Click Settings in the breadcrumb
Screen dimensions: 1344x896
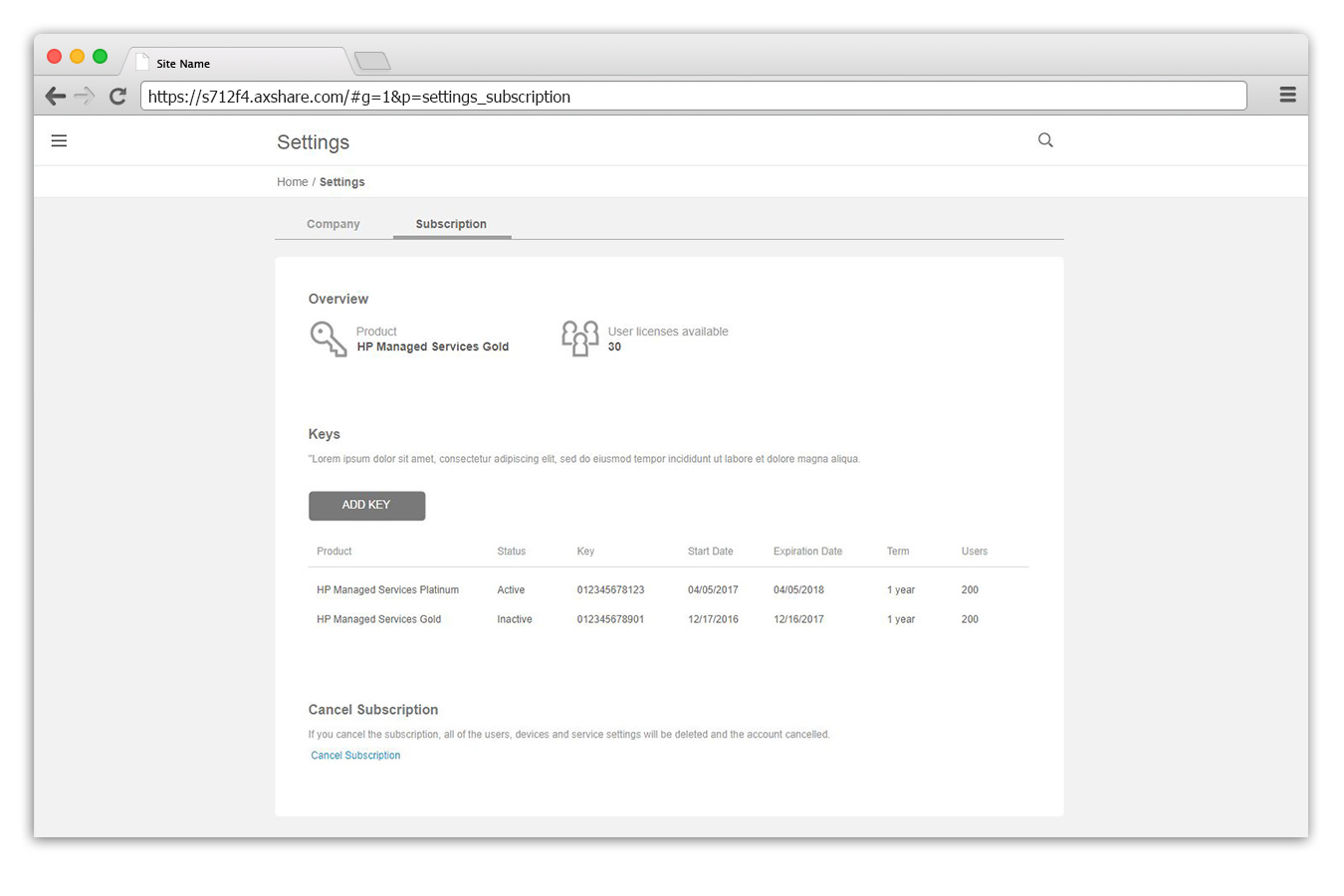pos(342,182)
